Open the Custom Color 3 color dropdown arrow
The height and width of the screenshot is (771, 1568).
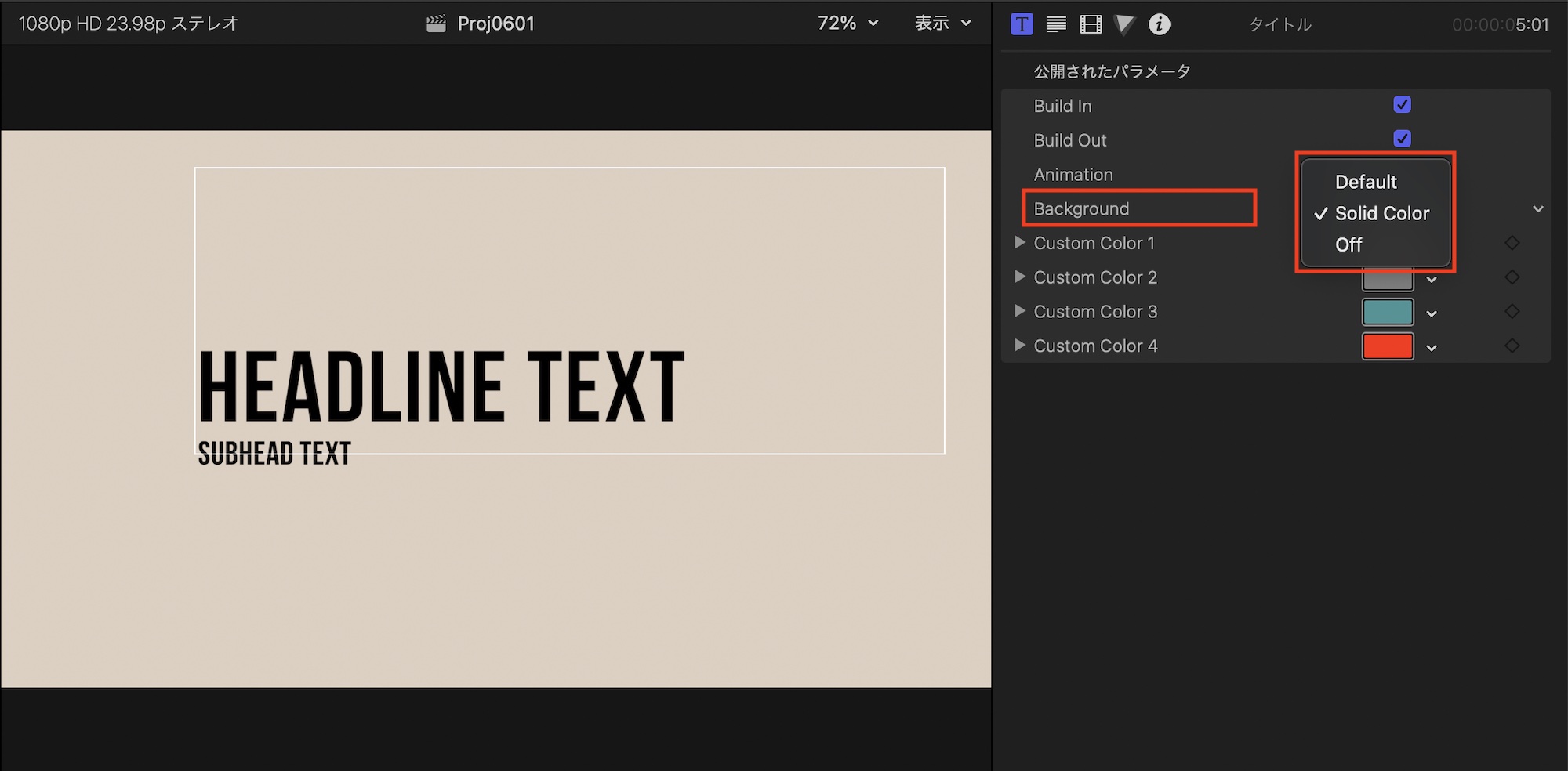pyautogui.click(x=1432, y=313)
